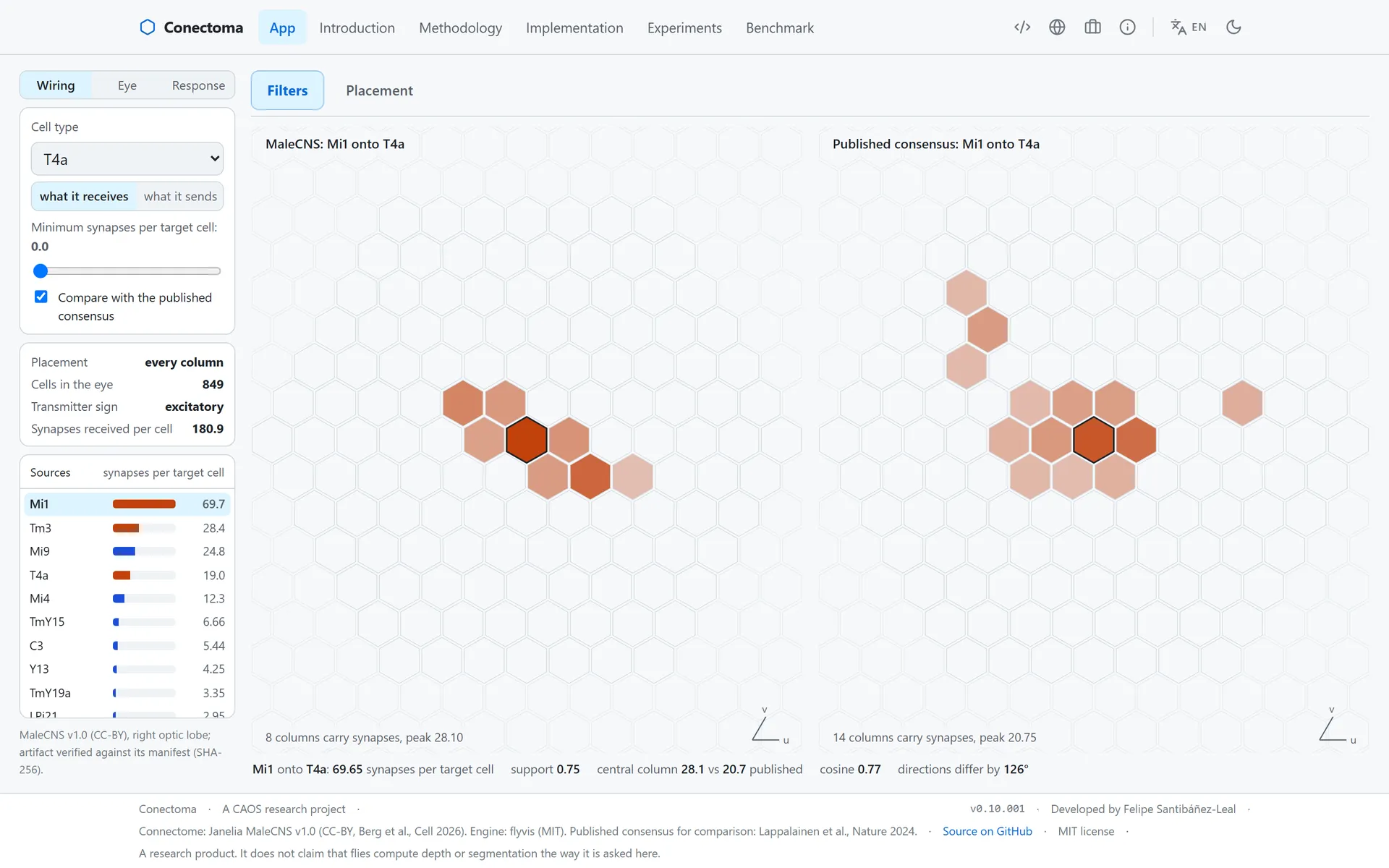The width and height of the screenshot is (1389, 868).
Task: Open the source code icon in header
Action: 1022,27
